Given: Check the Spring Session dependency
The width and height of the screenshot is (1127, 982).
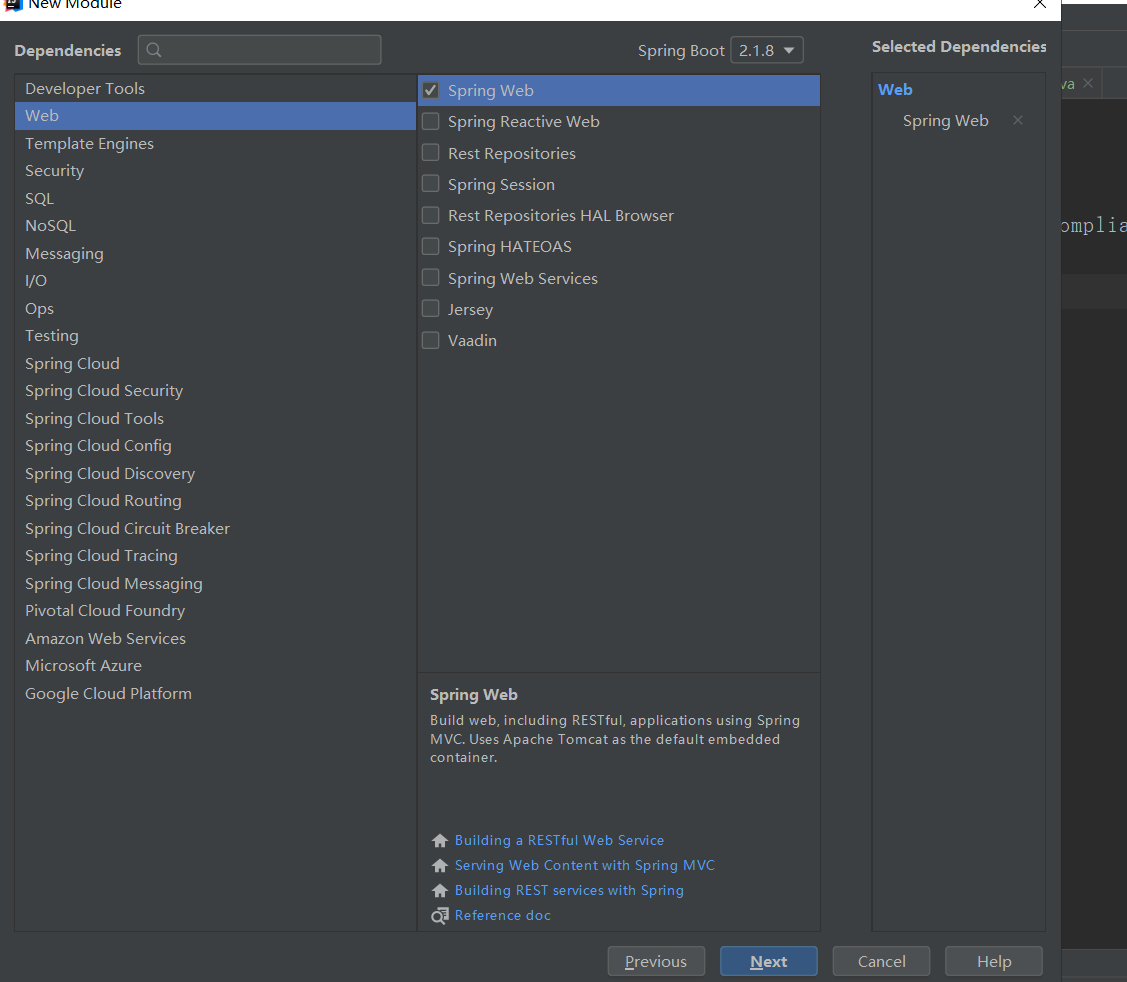Looking at the screenshot, I should 431,184.
